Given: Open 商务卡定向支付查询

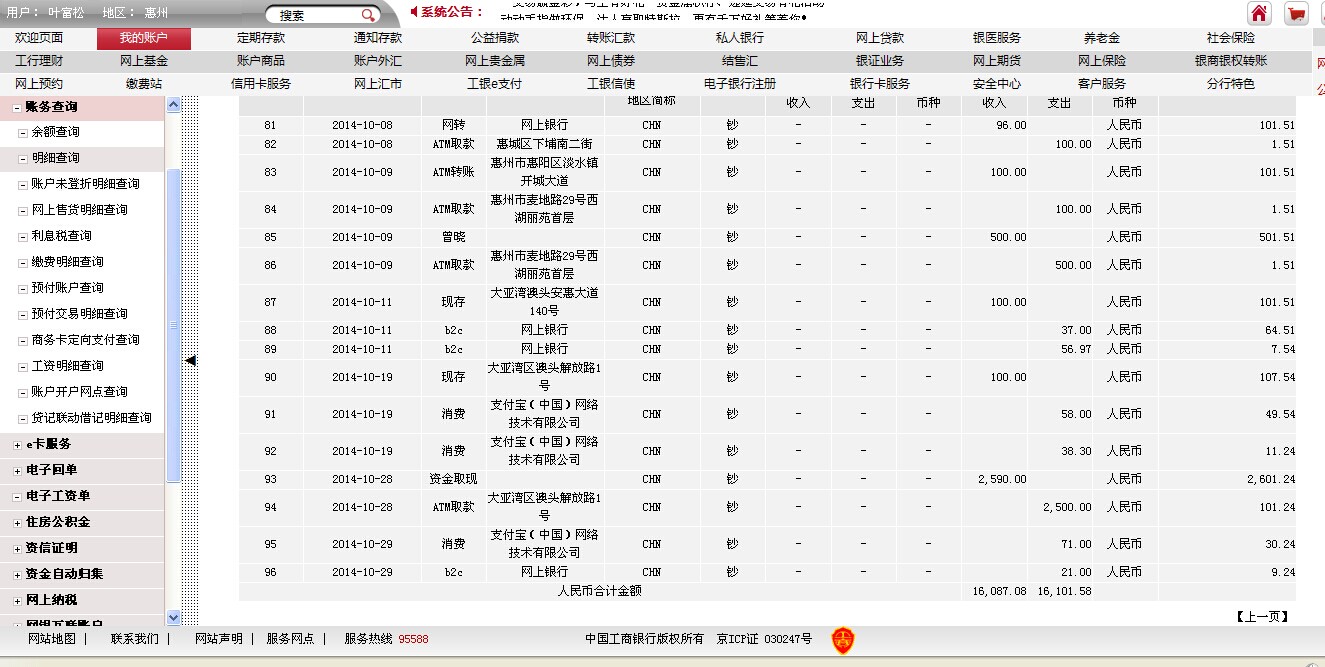Looking at the screenshot, I should pos(85,340).
